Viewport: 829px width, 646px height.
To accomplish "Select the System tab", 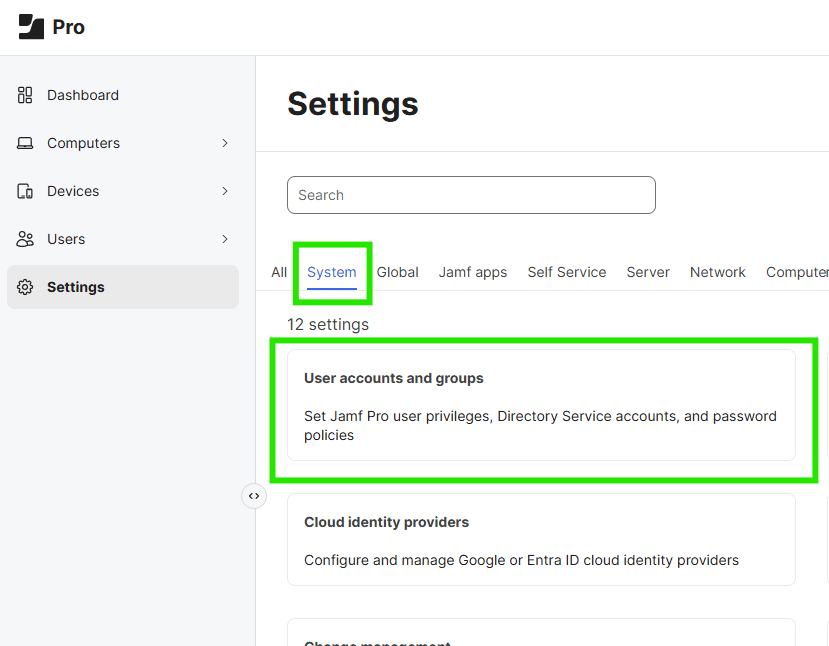I will pos(332,272).
